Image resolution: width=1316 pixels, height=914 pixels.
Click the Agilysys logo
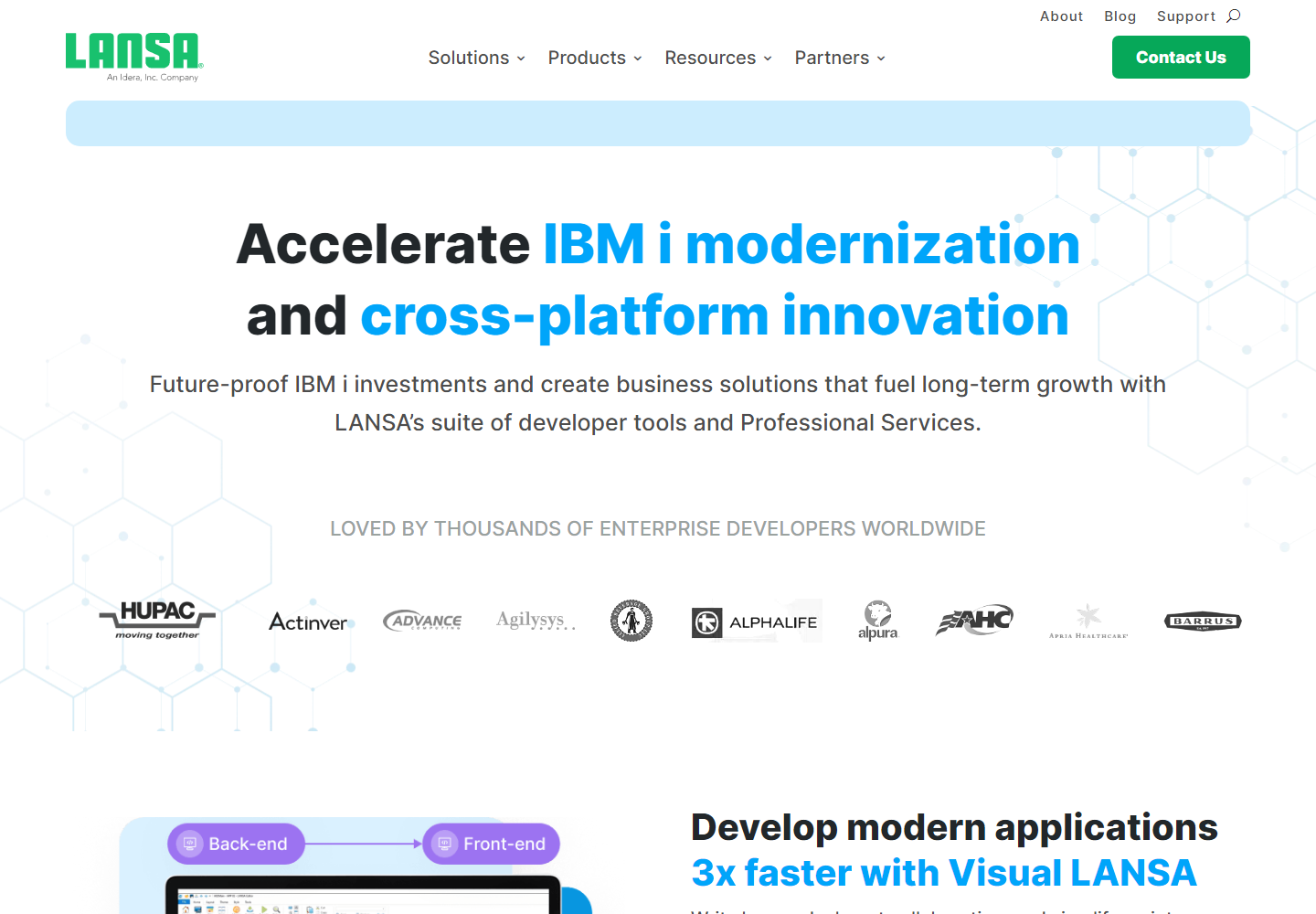[536, 621]
